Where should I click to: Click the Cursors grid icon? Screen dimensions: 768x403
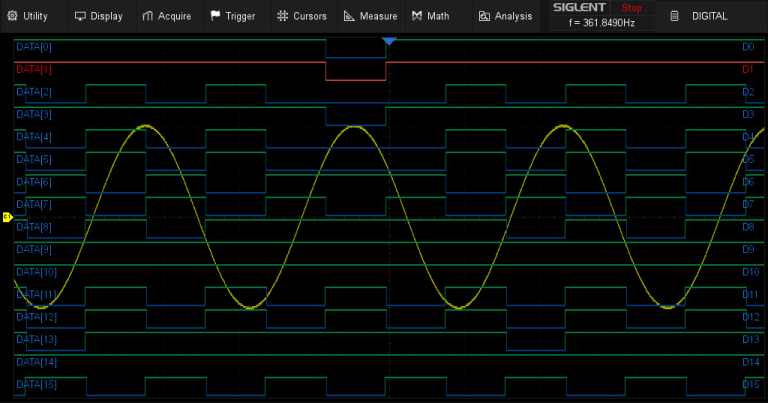283,16
